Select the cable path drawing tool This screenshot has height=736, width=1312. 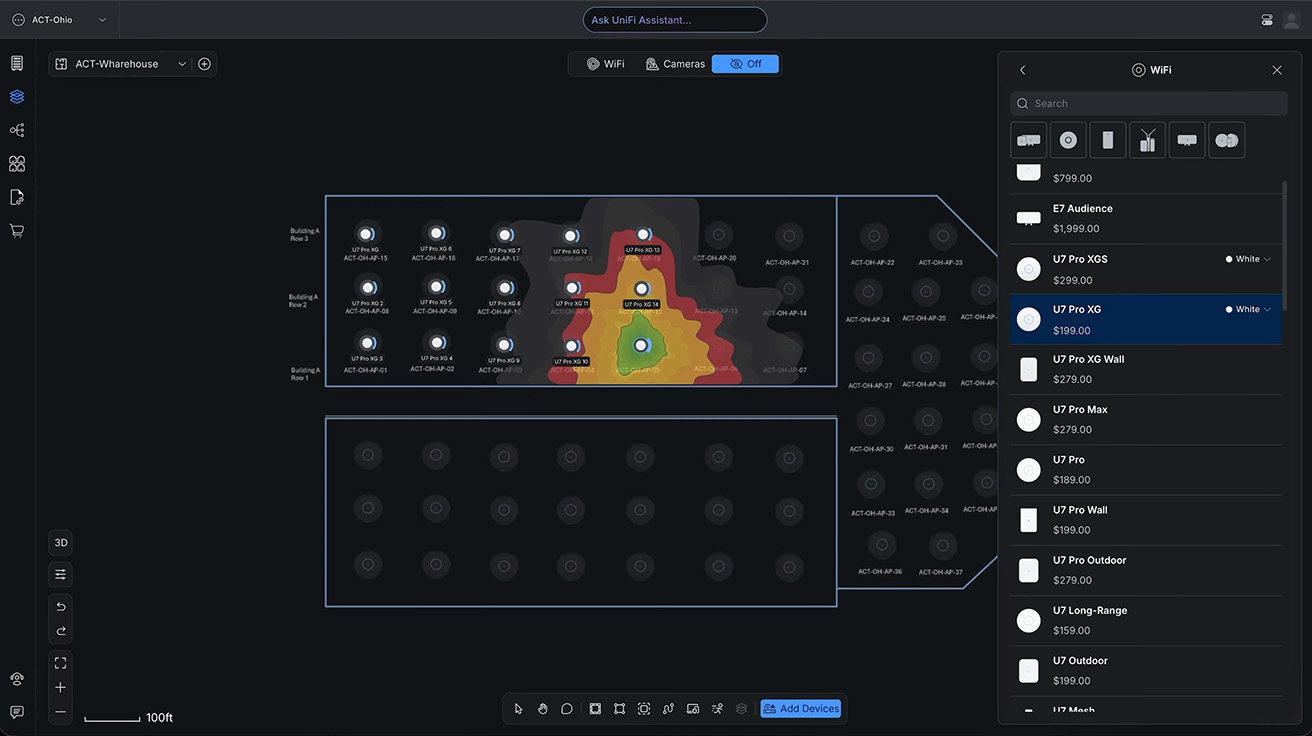click(x=669, y=709)
